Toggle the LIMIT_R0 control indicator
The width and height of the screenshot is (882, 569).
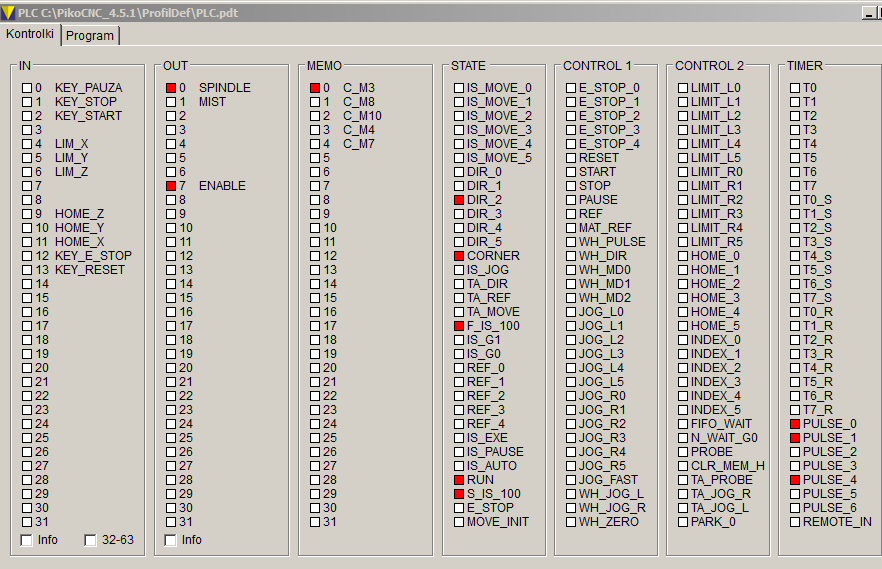coord(683,172)
